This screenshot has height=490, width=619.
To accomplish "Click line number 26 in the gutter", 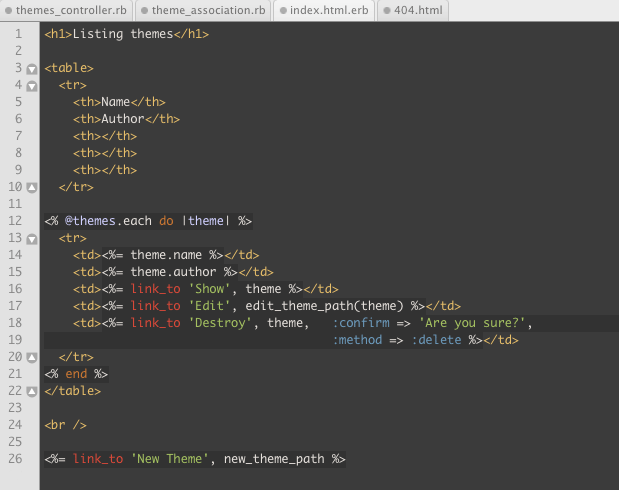I will tap(15, 459).
